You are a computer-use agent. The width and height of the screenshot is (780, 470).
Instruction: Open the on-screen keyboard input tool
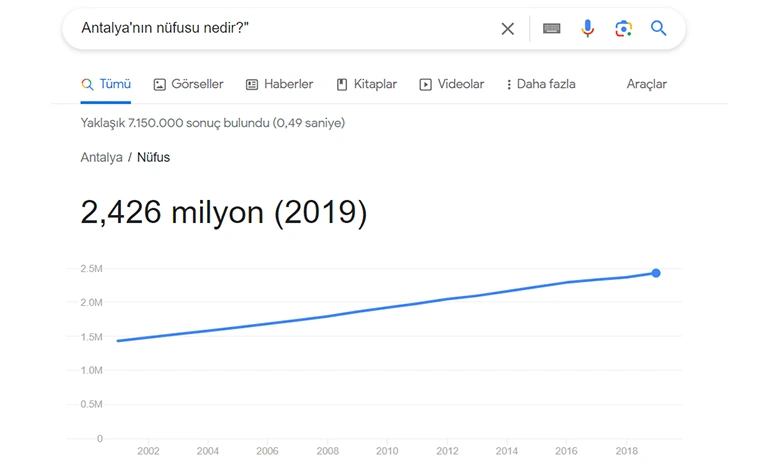(552, 29)
